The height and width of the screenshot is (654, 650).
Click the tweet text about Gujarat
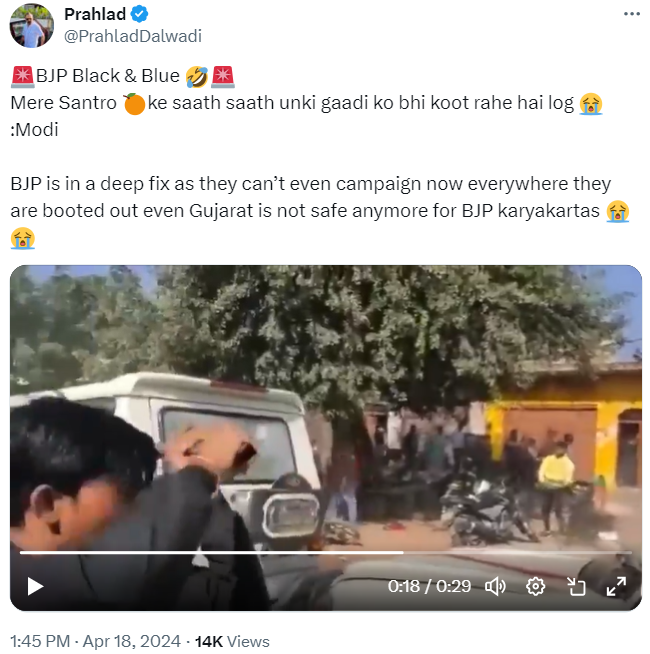(310, 211)
